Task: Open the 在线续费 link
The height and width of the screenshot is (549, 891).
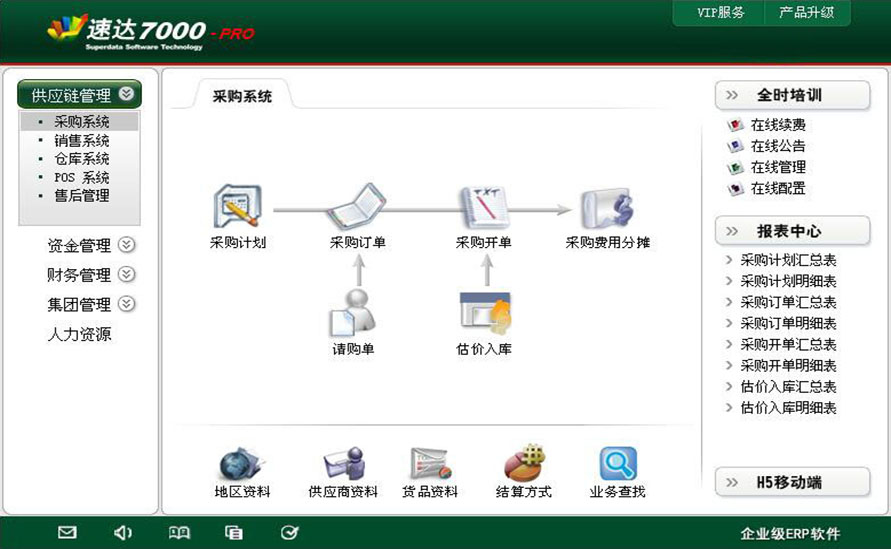Action: click(x=778, y=124)
